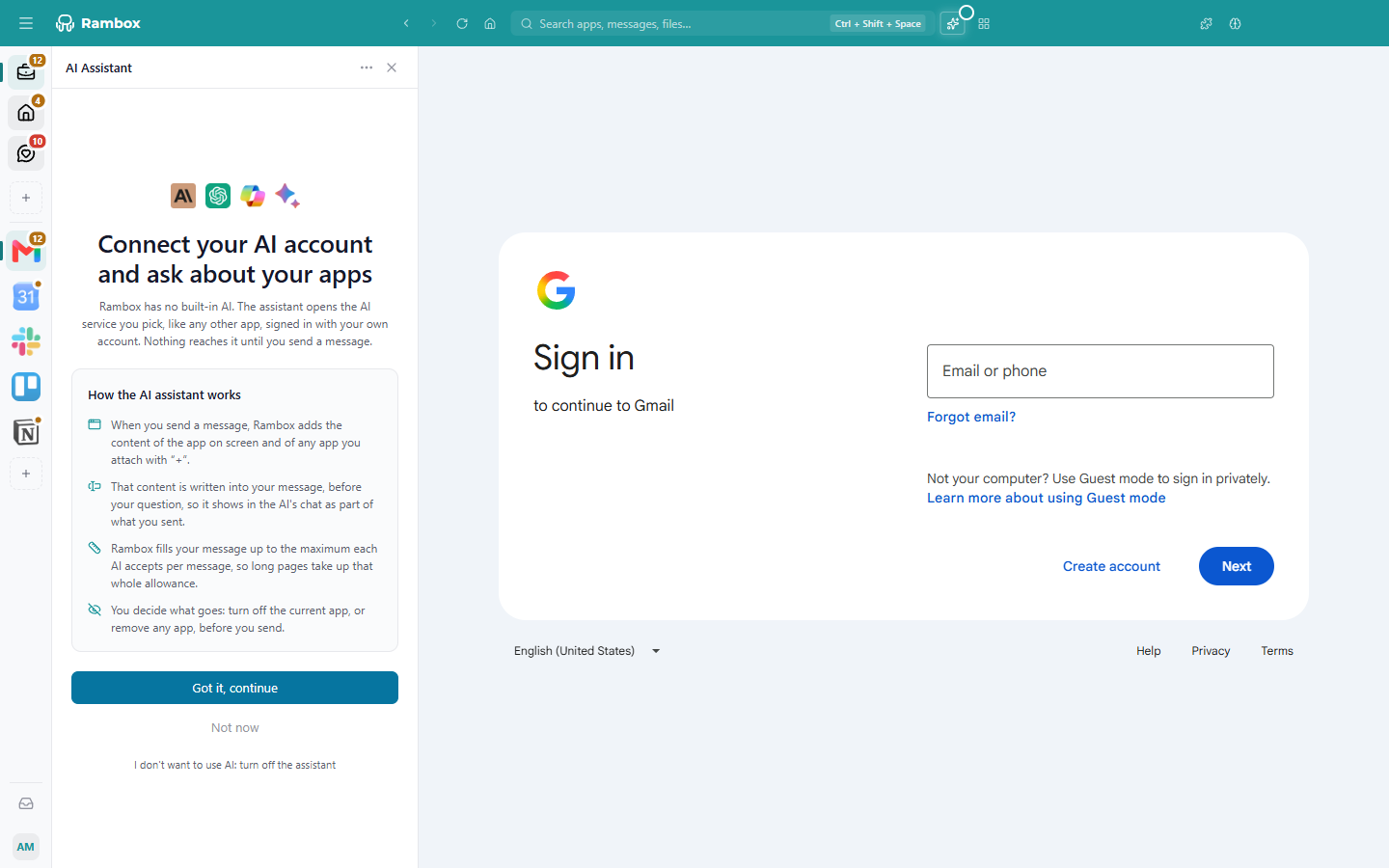The height and width of the screenshot is (868, 1389).
Task: Select the Gmail app in sidebar
Action: (26, 251)
